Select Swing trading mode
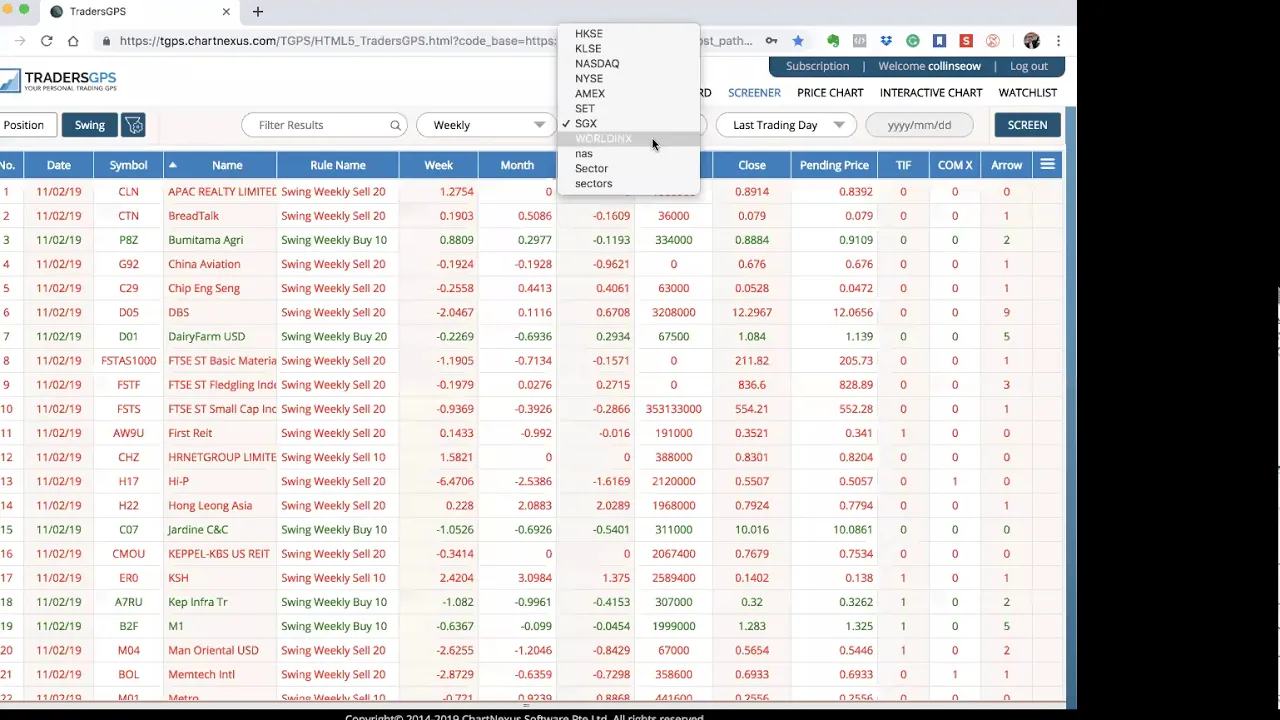The height and width of the screenshot is (720, 1280). (x=90, y=125)
